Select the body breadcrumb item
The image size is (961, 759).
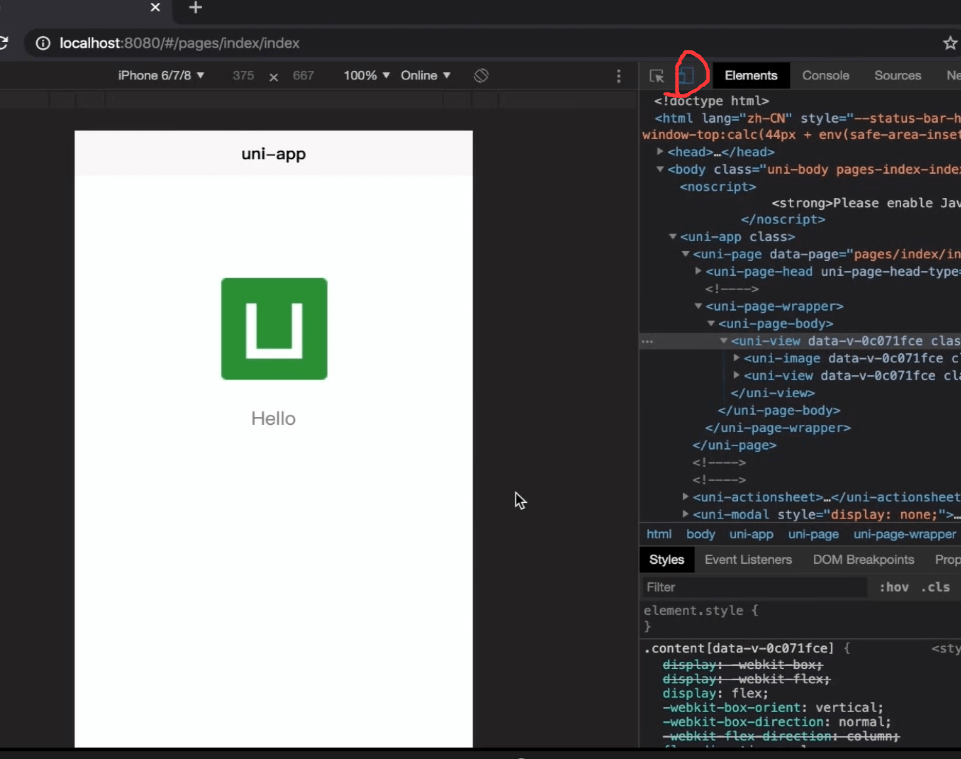(701, 535)
